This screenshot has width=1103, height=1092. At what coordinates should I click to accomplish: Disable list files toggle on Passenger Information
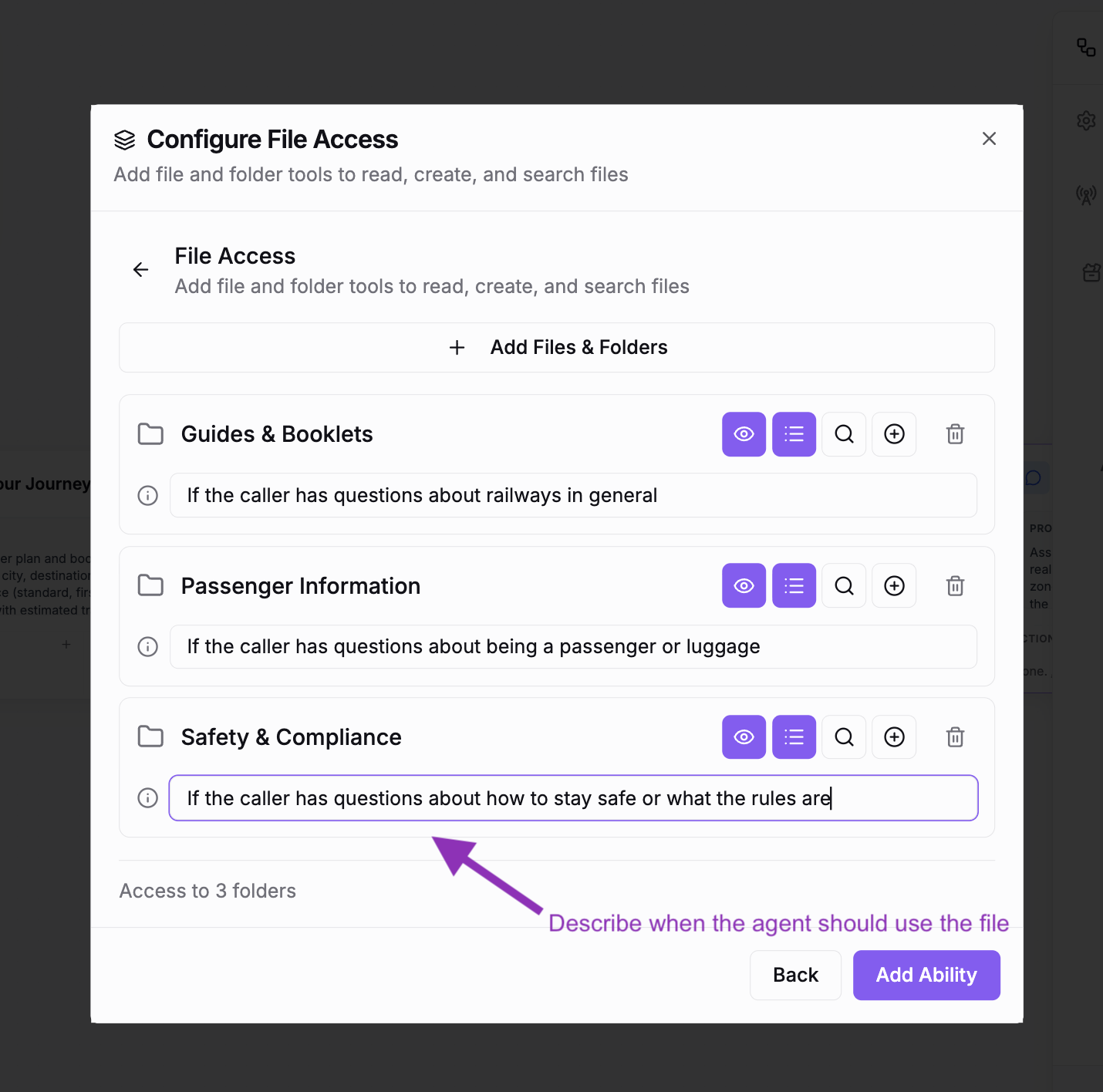[794, 585]
